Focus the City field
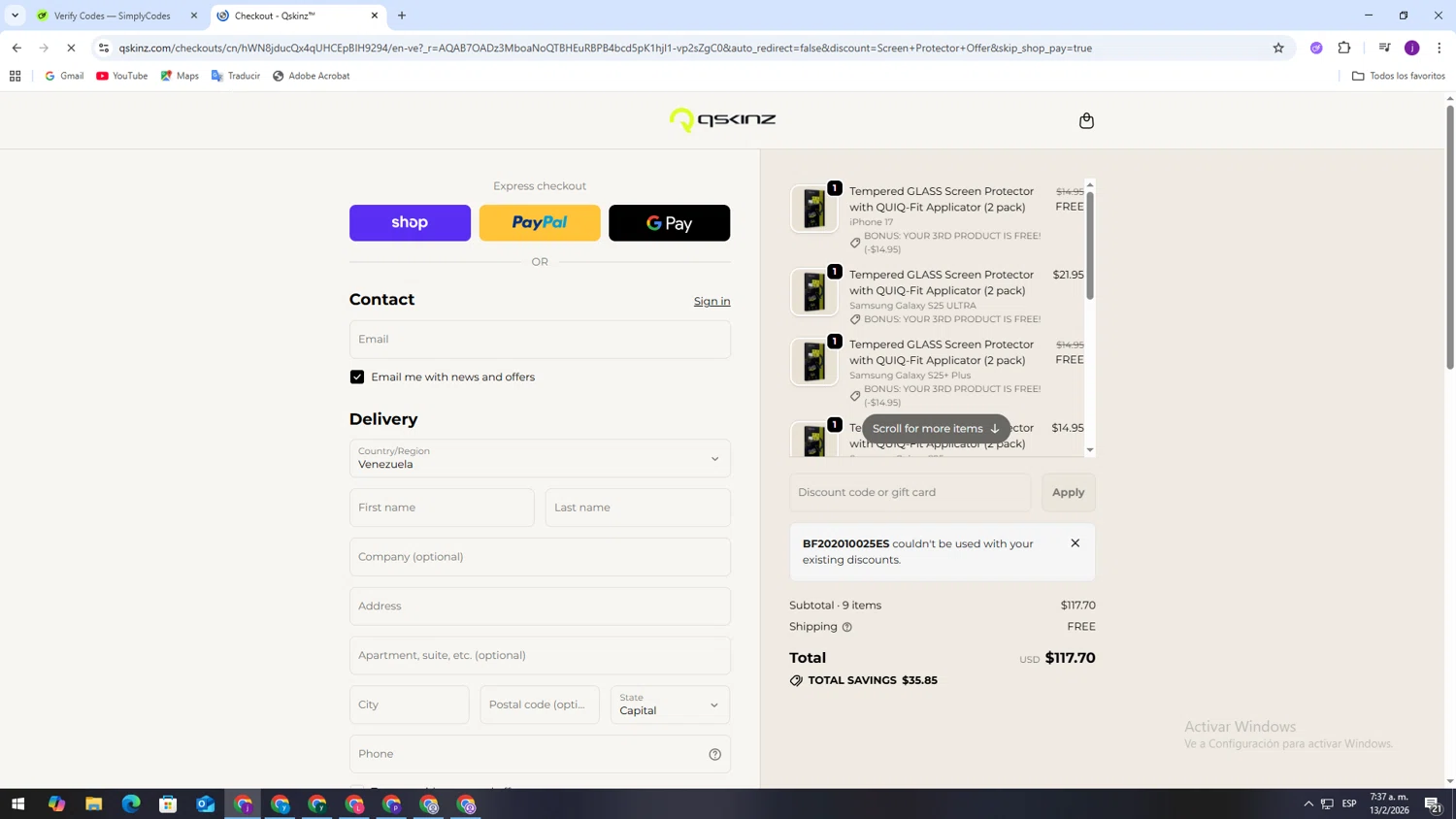 click(409, 704)
